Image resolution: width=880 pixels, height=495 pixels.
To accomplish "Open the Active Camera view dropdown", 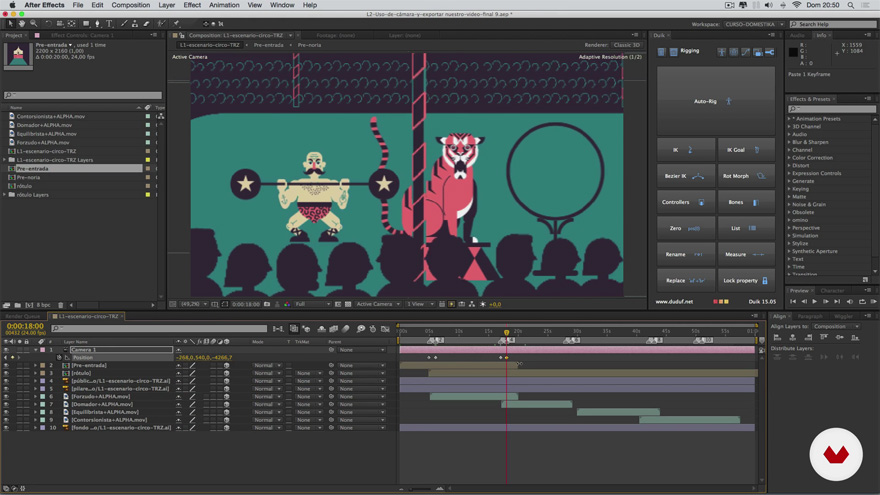I will pyautogui.click(x=378, y=304).
